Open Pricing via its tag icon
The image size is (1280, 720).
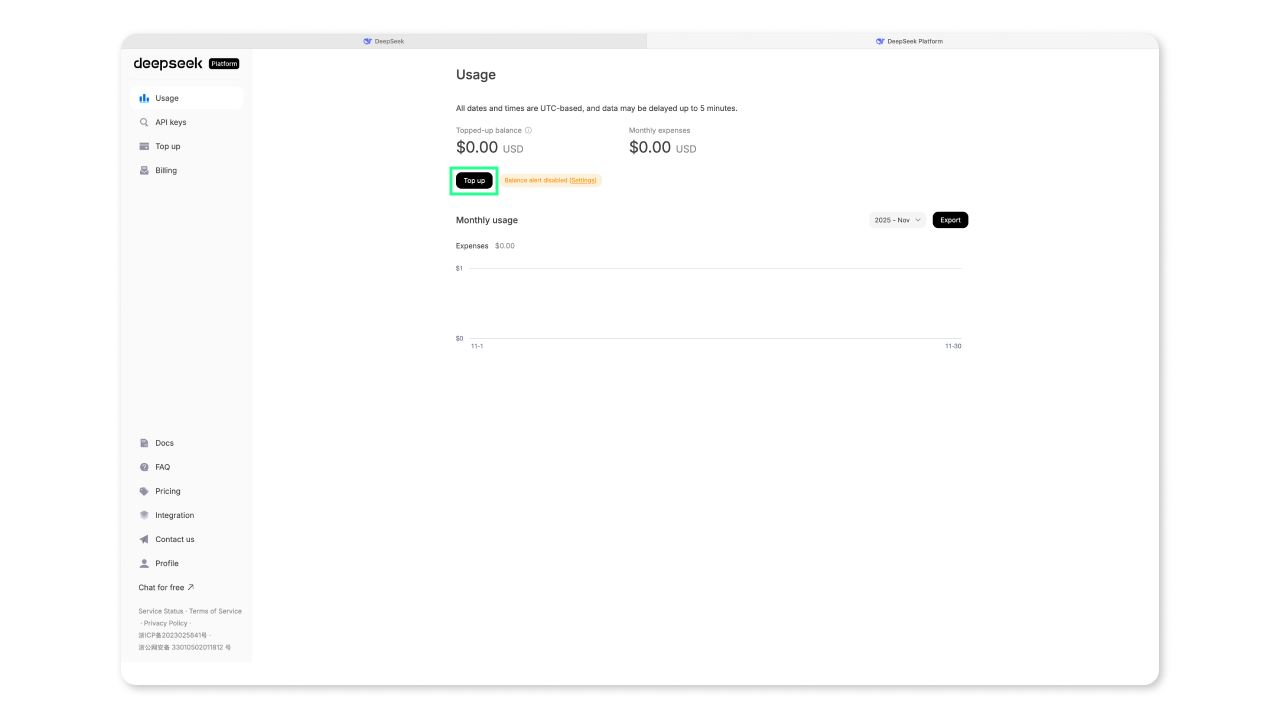[x=144, y=491]
